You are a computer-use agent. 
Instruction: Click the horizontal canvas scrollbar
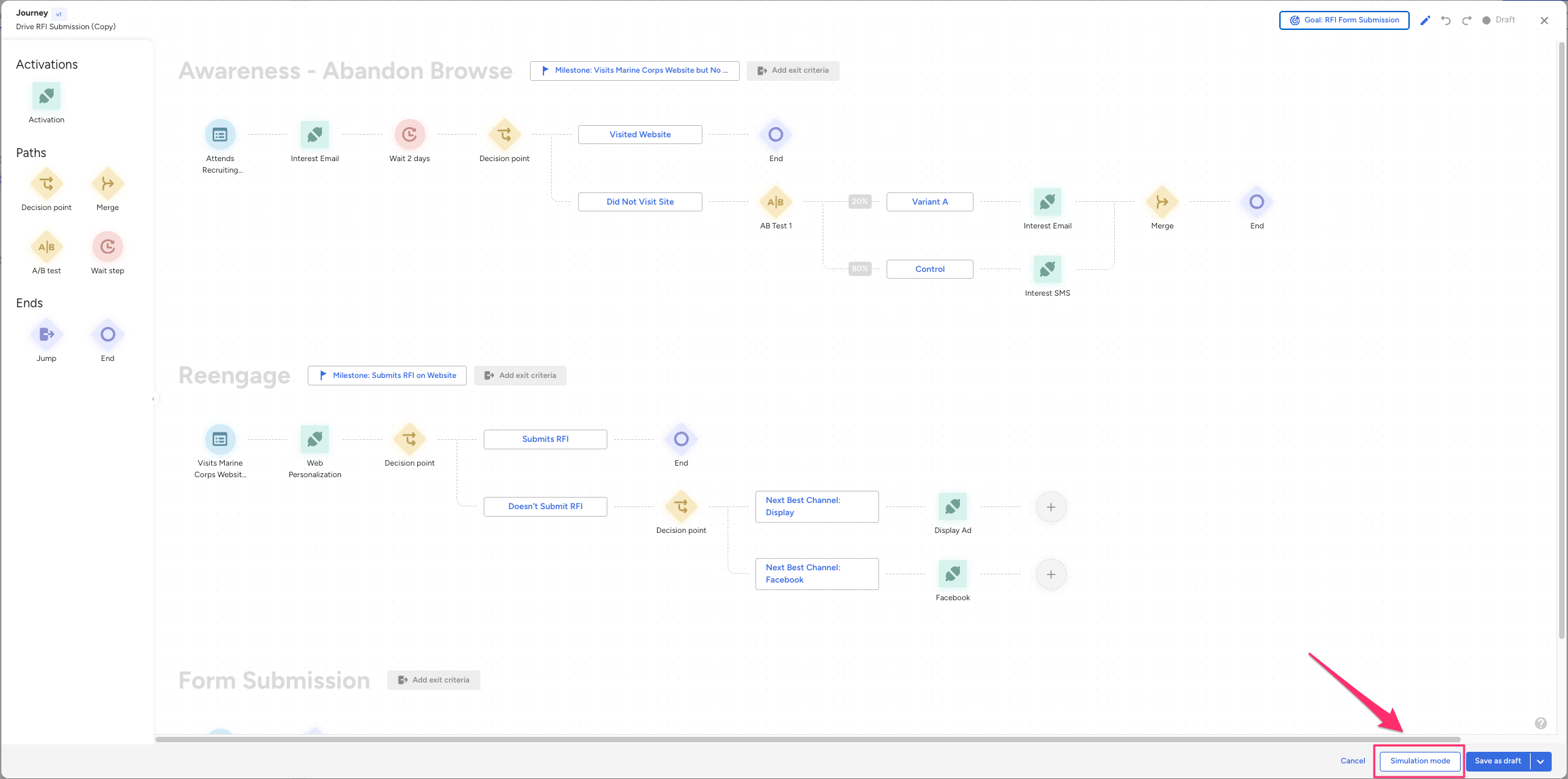(807, 739)
